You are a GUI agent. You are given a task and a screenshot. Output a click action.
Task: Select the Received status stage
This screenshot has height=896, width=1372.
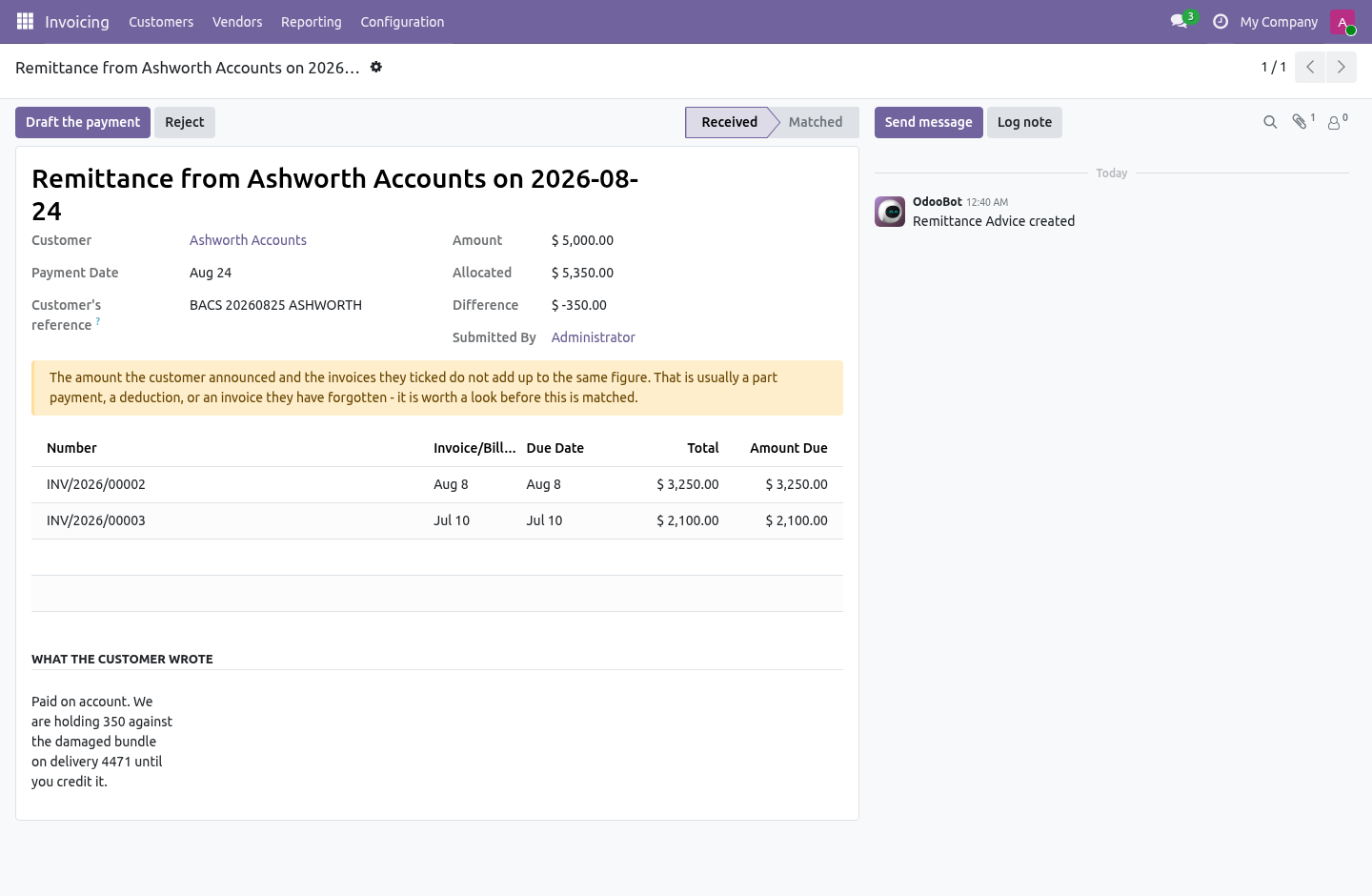730,122
